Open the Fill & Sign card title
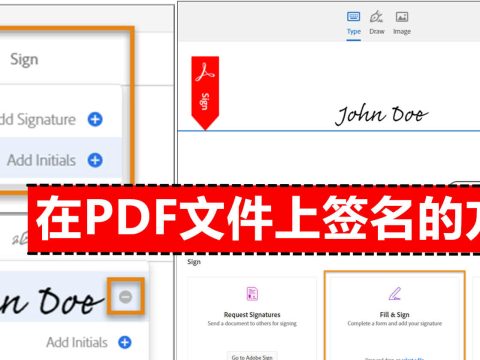480x360 pixels. pos(395,315)
